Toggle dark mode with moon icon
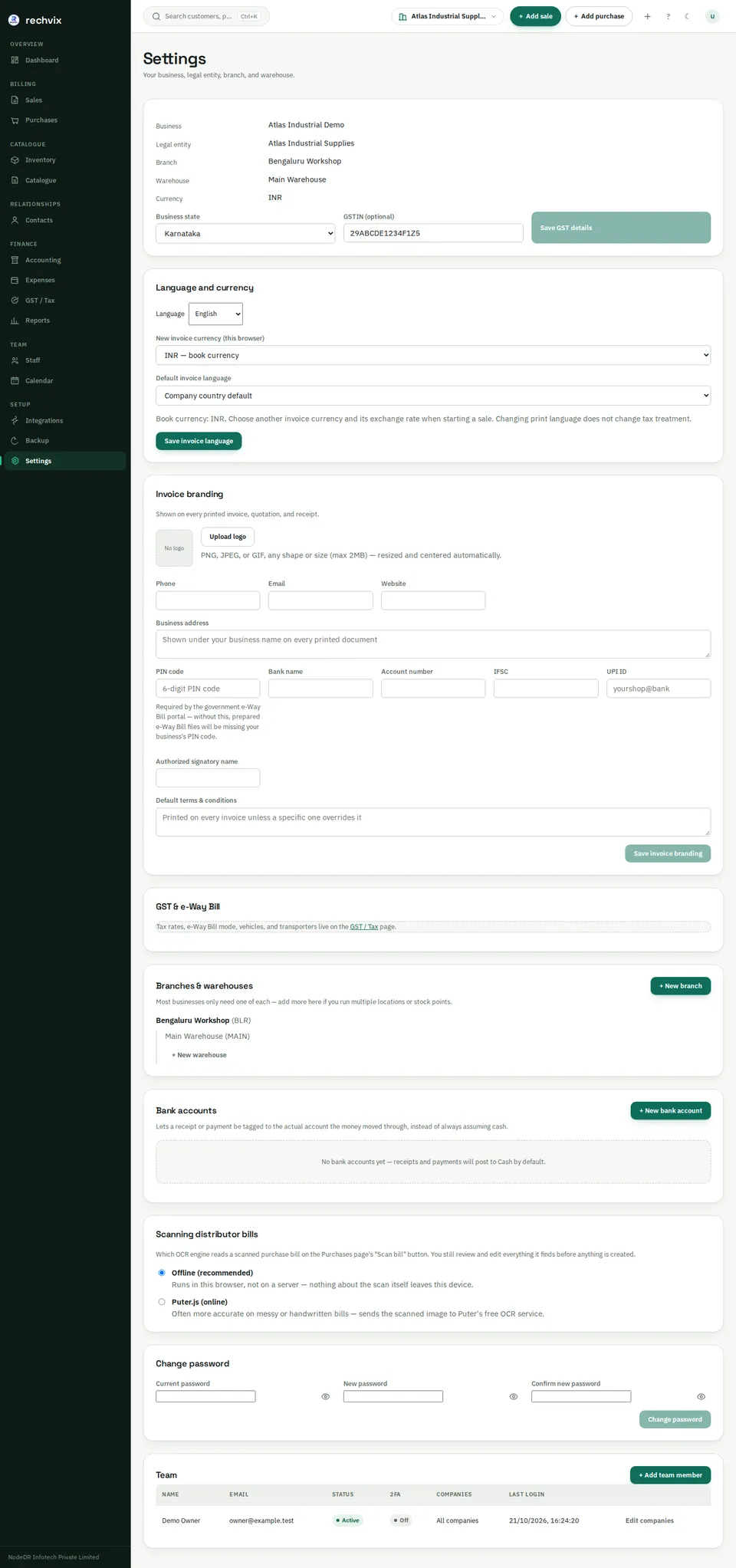 (687, 16)
